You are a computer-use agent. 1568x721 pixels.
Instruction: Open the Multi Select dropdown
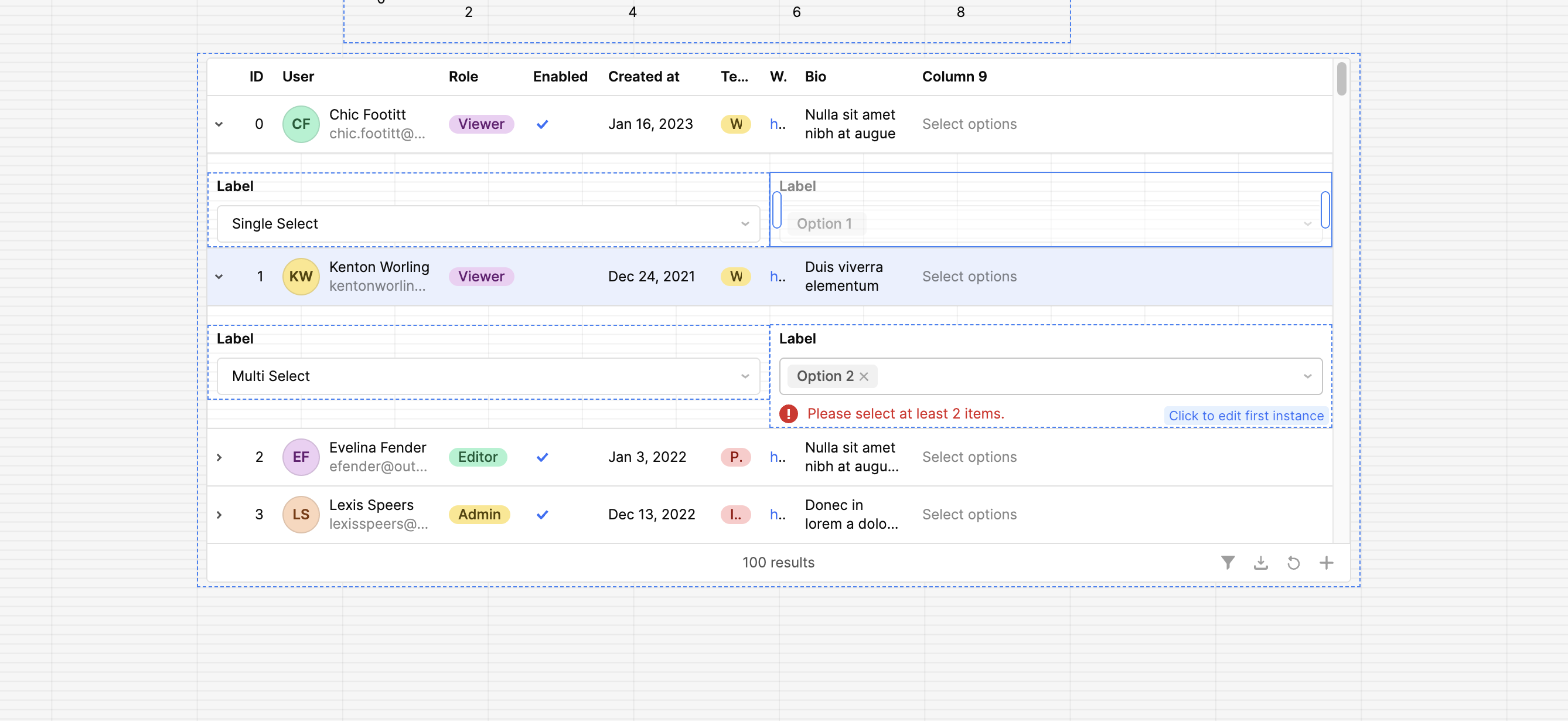click(488, 376)
